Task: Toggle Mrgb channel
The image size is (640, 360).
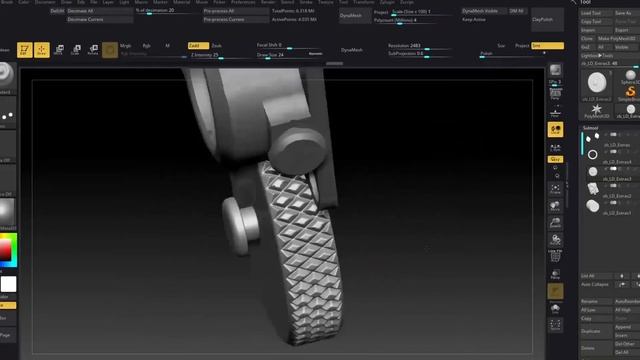Action: 126,46
